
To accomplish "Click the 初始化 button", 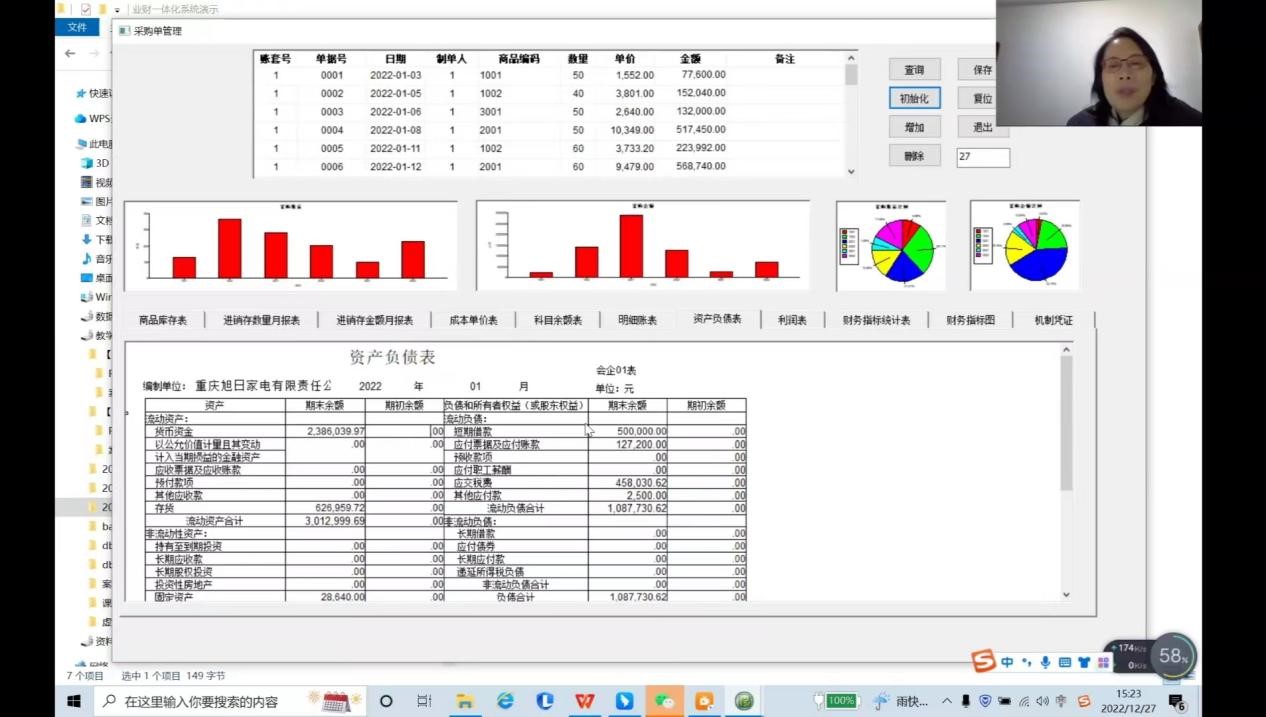I will 914,99.
